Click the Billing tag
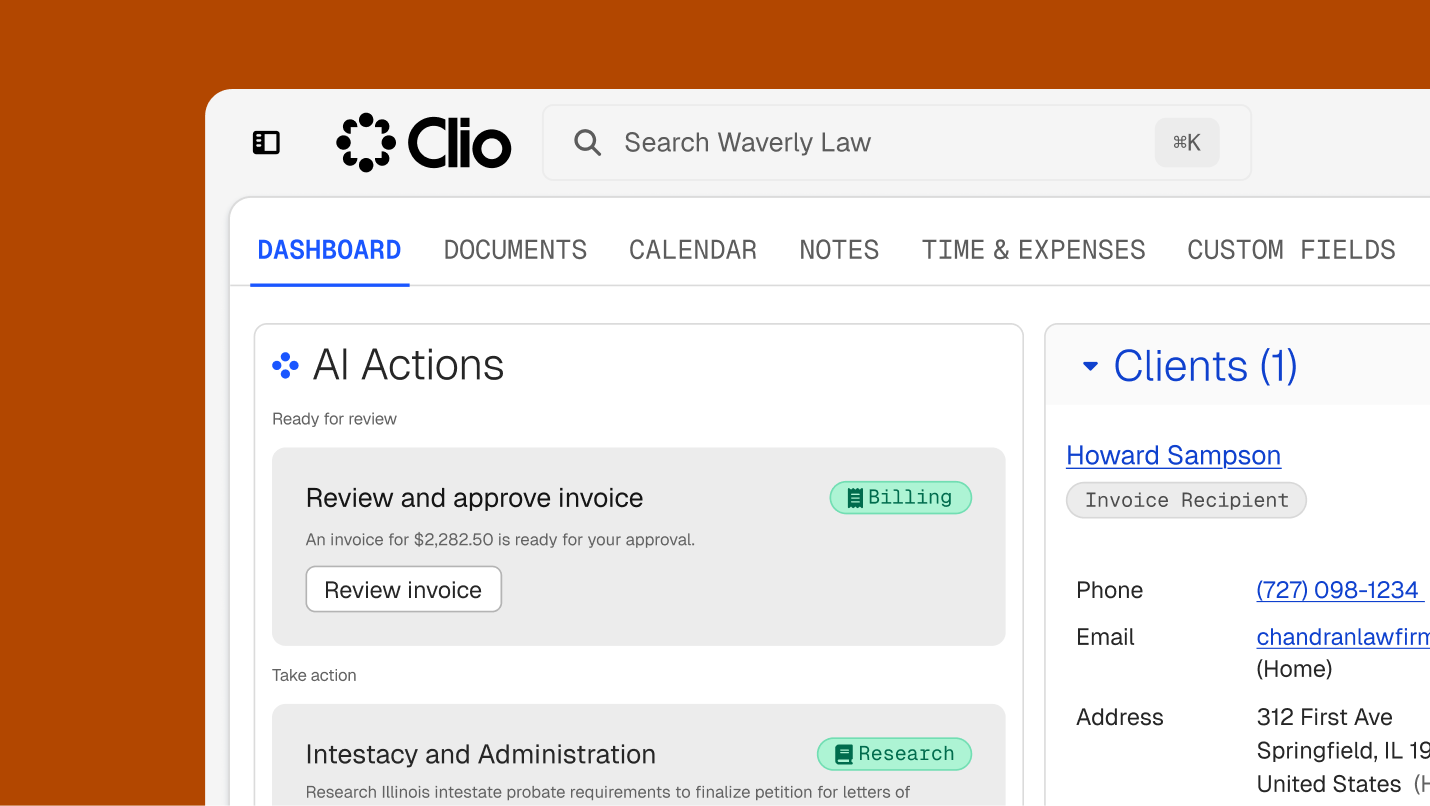The height and width of the screenshot is (806, 1430). pos(900,498)
